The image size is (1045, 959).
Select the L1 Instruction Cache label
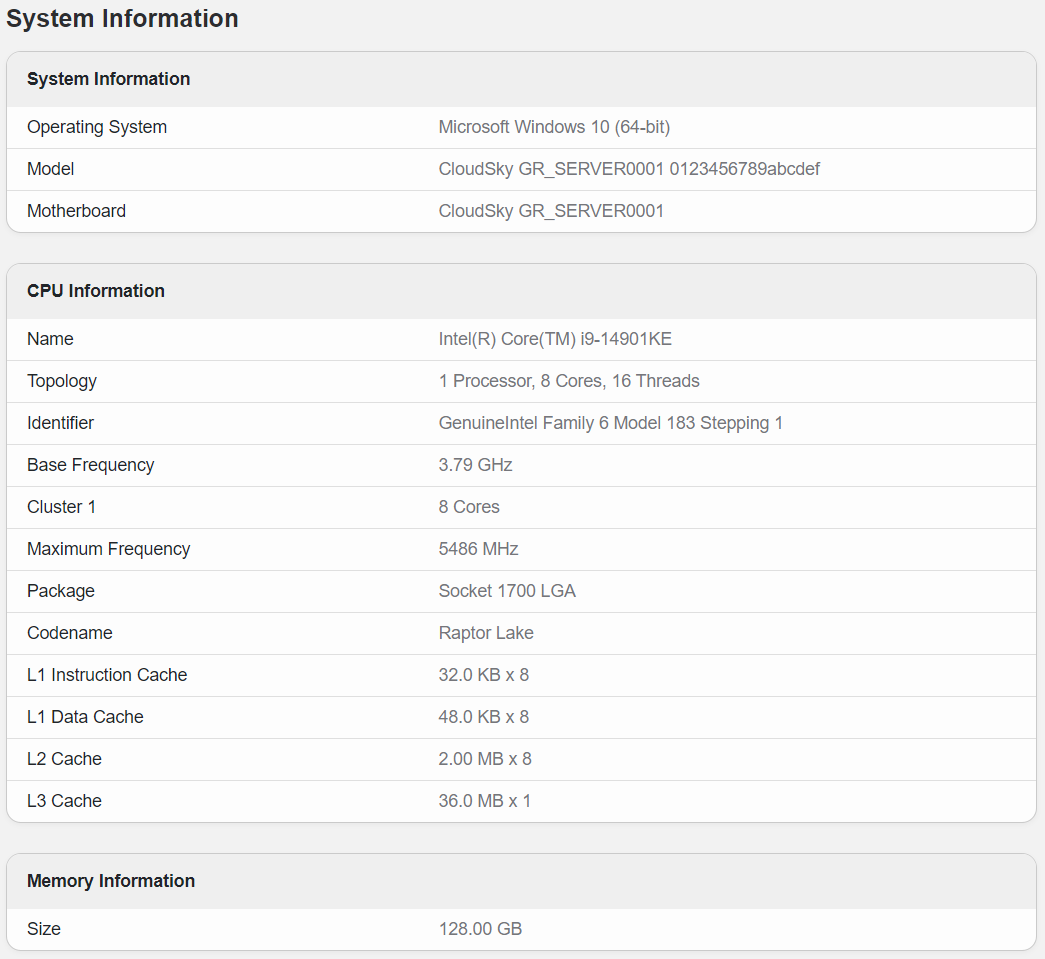click(107, 675)
